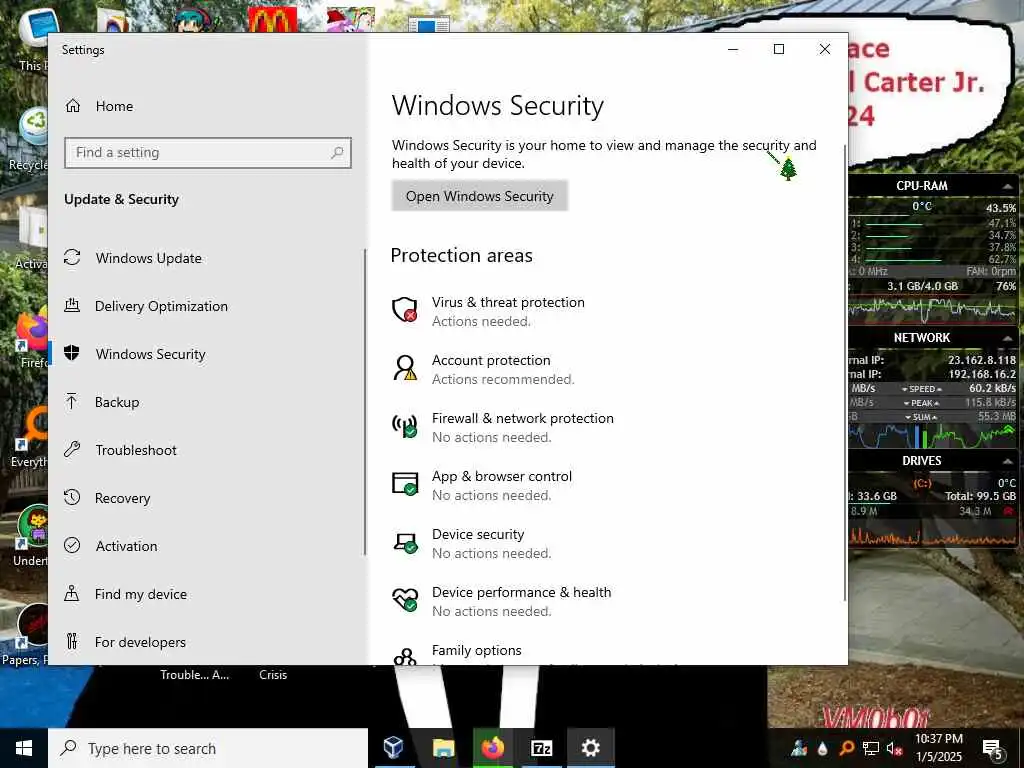1024x768 pixels.
Task: Open 7-Zip from the taskbar
Action: click(542, 748)
